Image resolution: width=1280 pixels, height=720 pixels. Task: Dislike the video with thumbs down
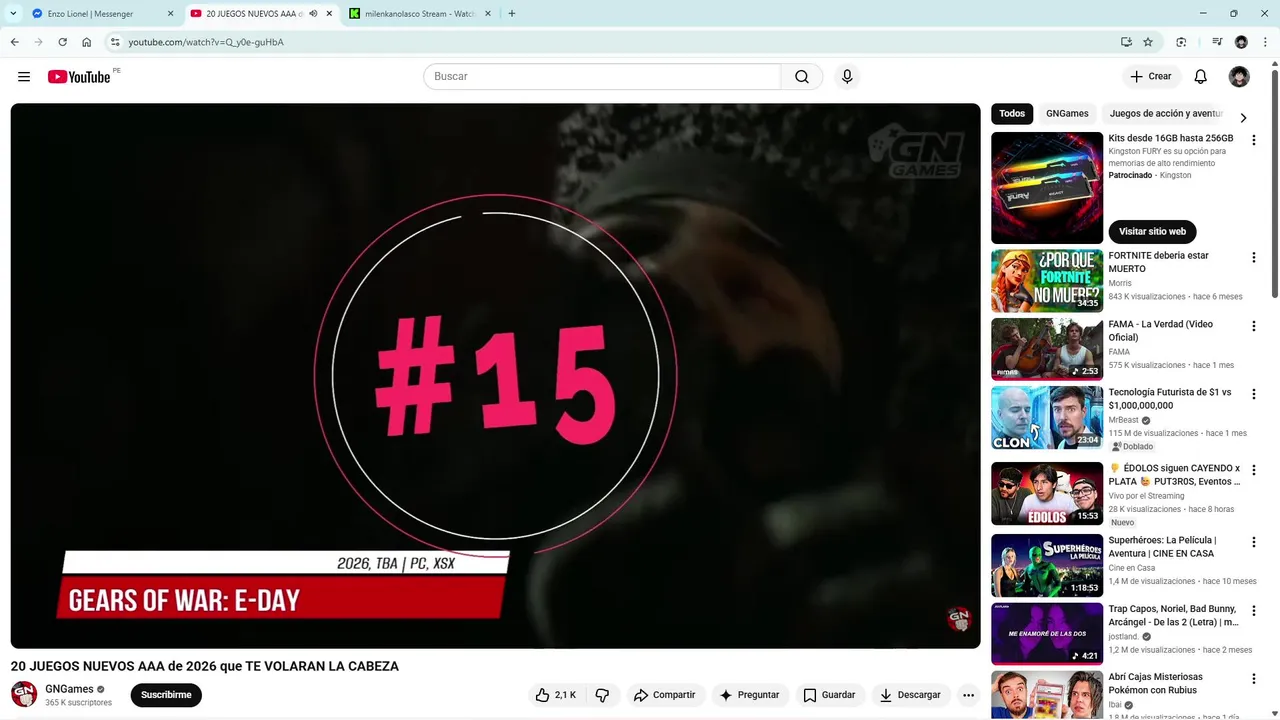coord(602,695)
